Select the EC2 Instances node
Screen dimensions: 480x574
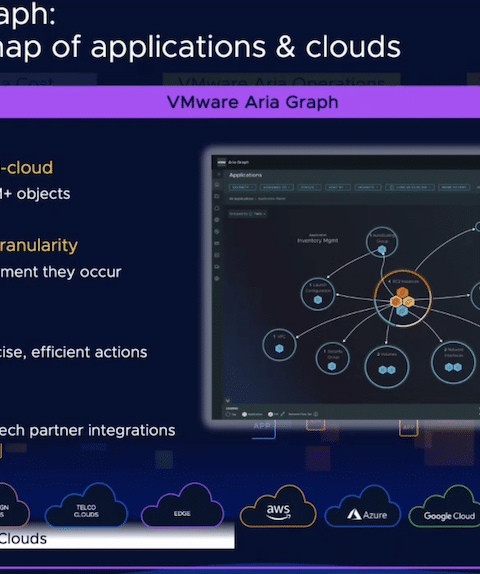403,299
